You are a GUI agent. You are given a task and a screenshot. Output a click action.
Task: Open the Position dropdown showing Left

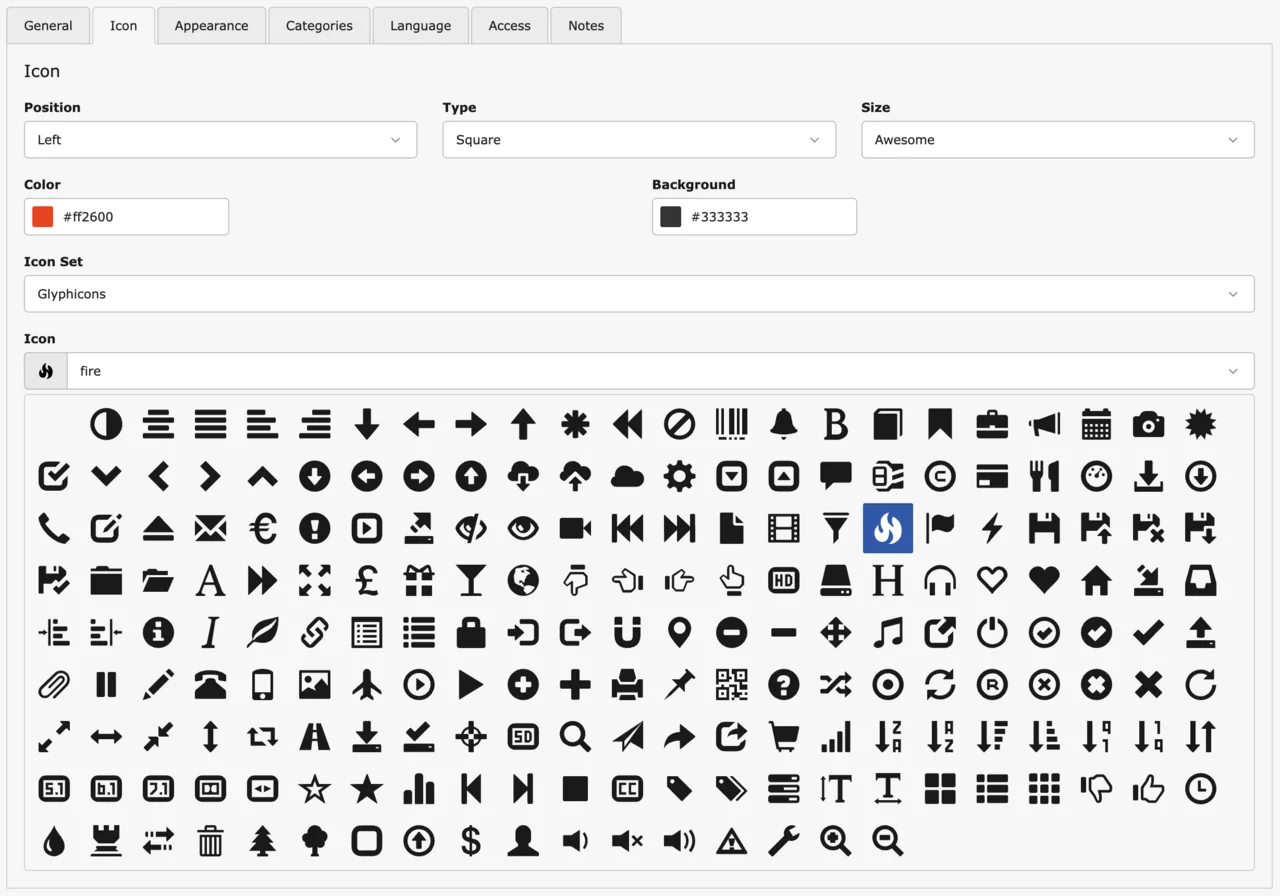point(220,140)
